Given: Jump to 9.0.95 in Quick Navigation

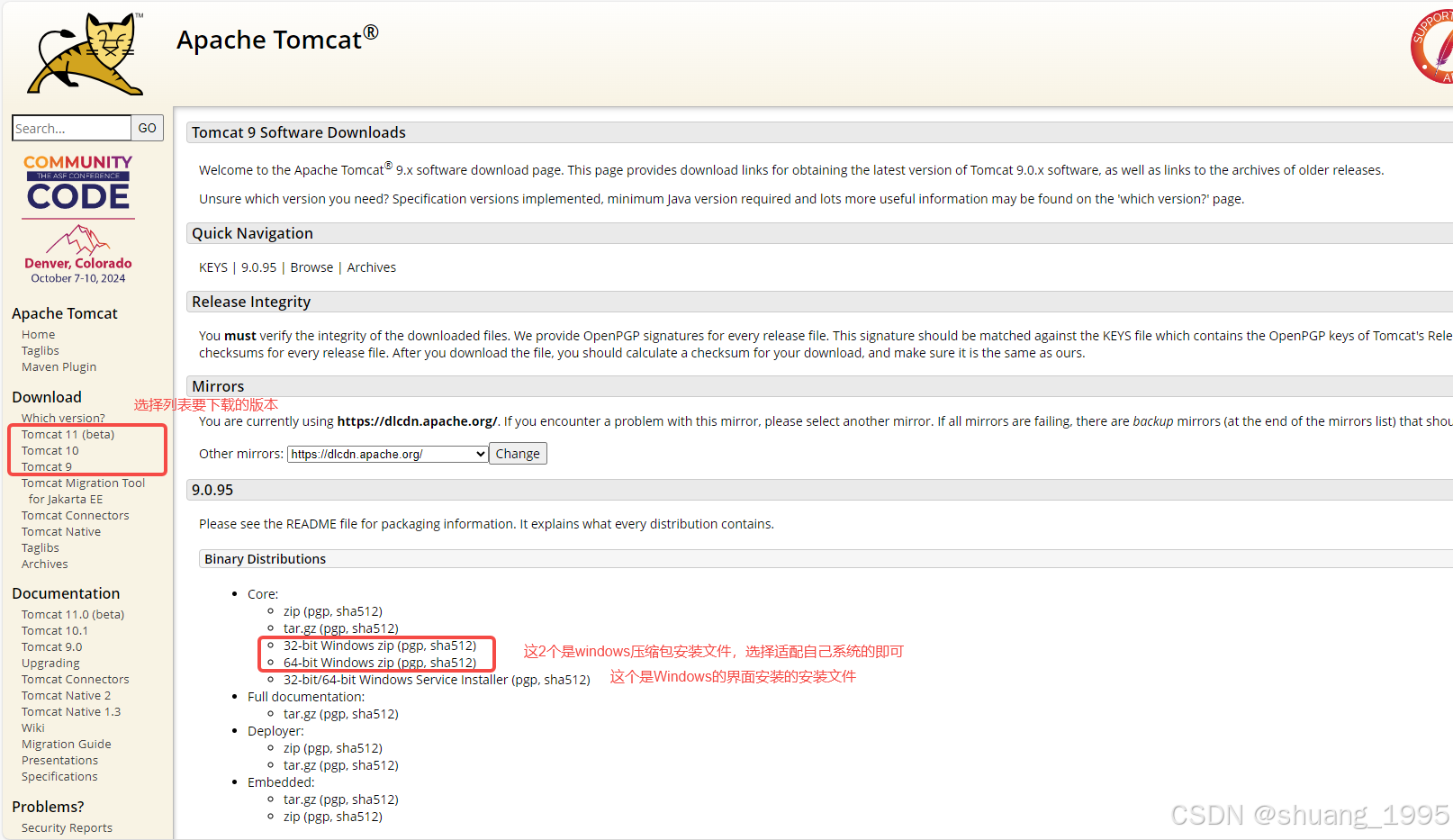Looking at the screenshot, I should click(259, 267).
